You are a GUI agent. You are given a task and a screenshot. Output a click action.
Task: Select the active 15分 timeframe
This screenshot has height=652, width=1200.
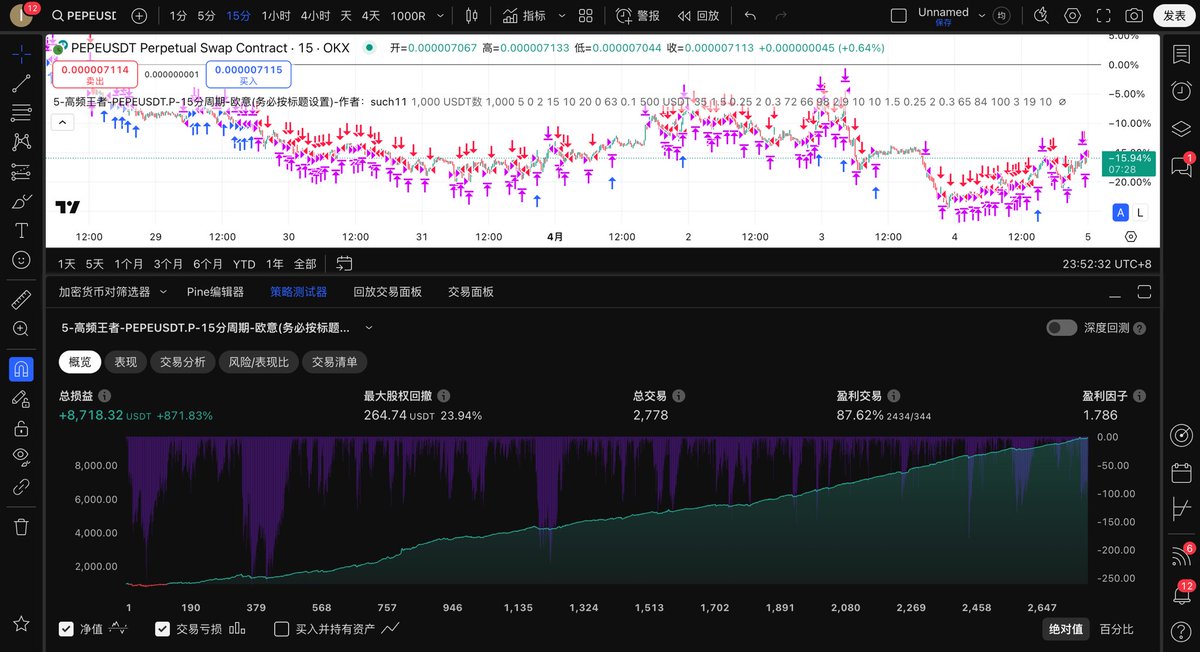coord(238,16)
